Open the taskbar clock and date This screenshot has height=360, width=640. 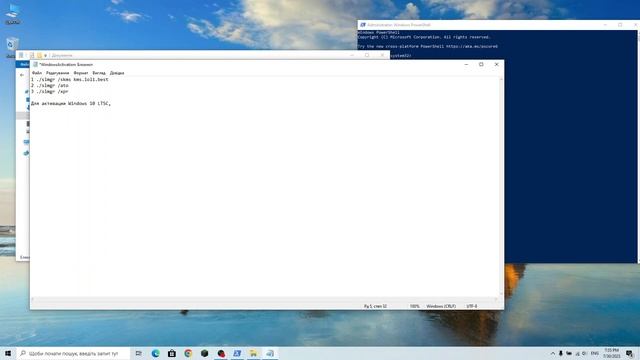[x=611, y=353]
